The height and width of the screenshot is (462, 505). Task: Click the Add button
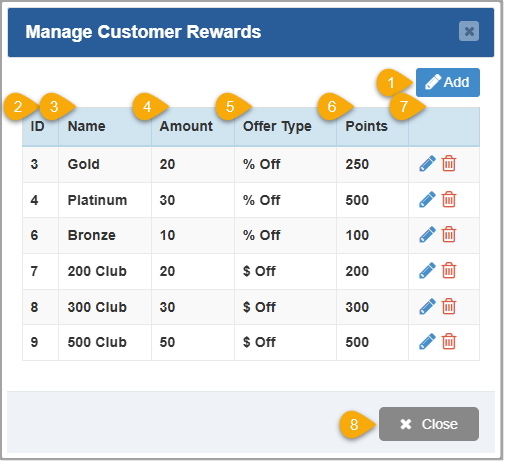tap(448, 82)
